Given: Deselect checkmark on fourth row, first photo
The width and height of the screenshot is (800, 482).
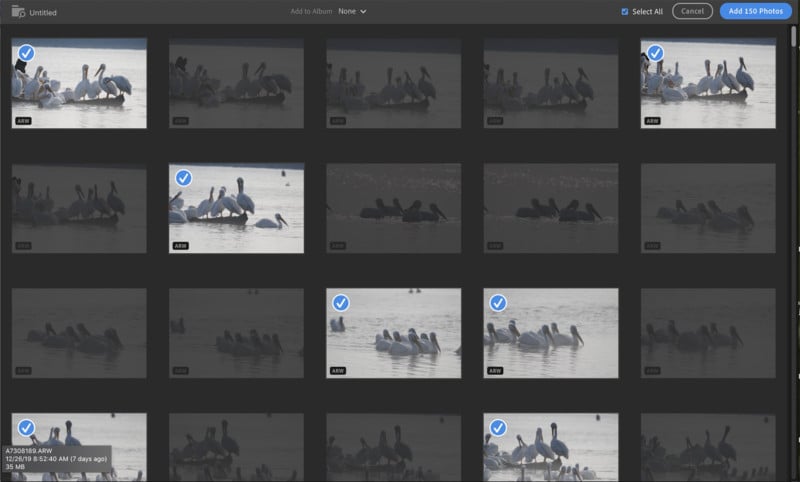Looking at the screenshot, I should click(x=27, y=427).
